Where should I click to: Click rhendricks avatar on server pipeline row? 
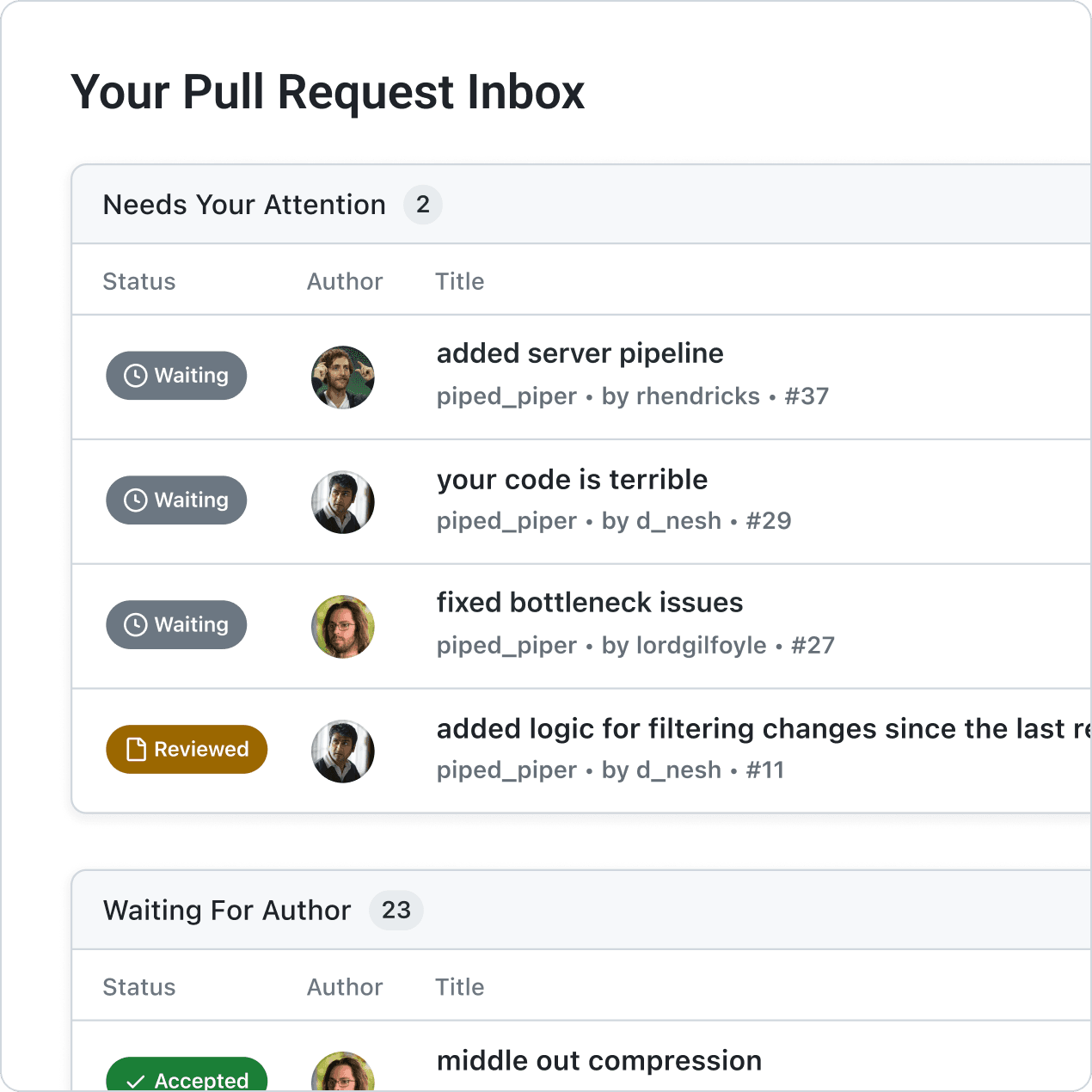click(x=343, y=377)
